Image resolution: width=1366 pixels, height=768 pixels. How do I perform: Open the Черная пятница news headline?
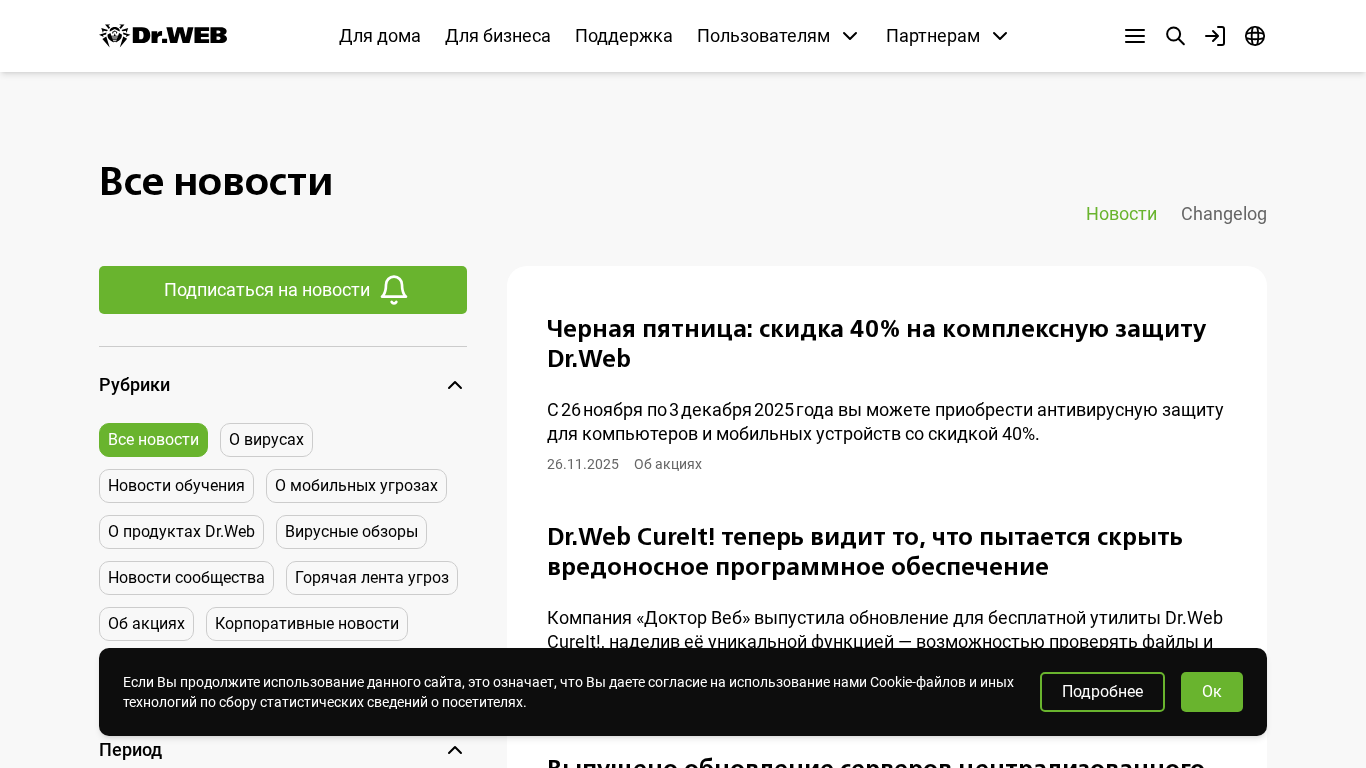[877, 343]
